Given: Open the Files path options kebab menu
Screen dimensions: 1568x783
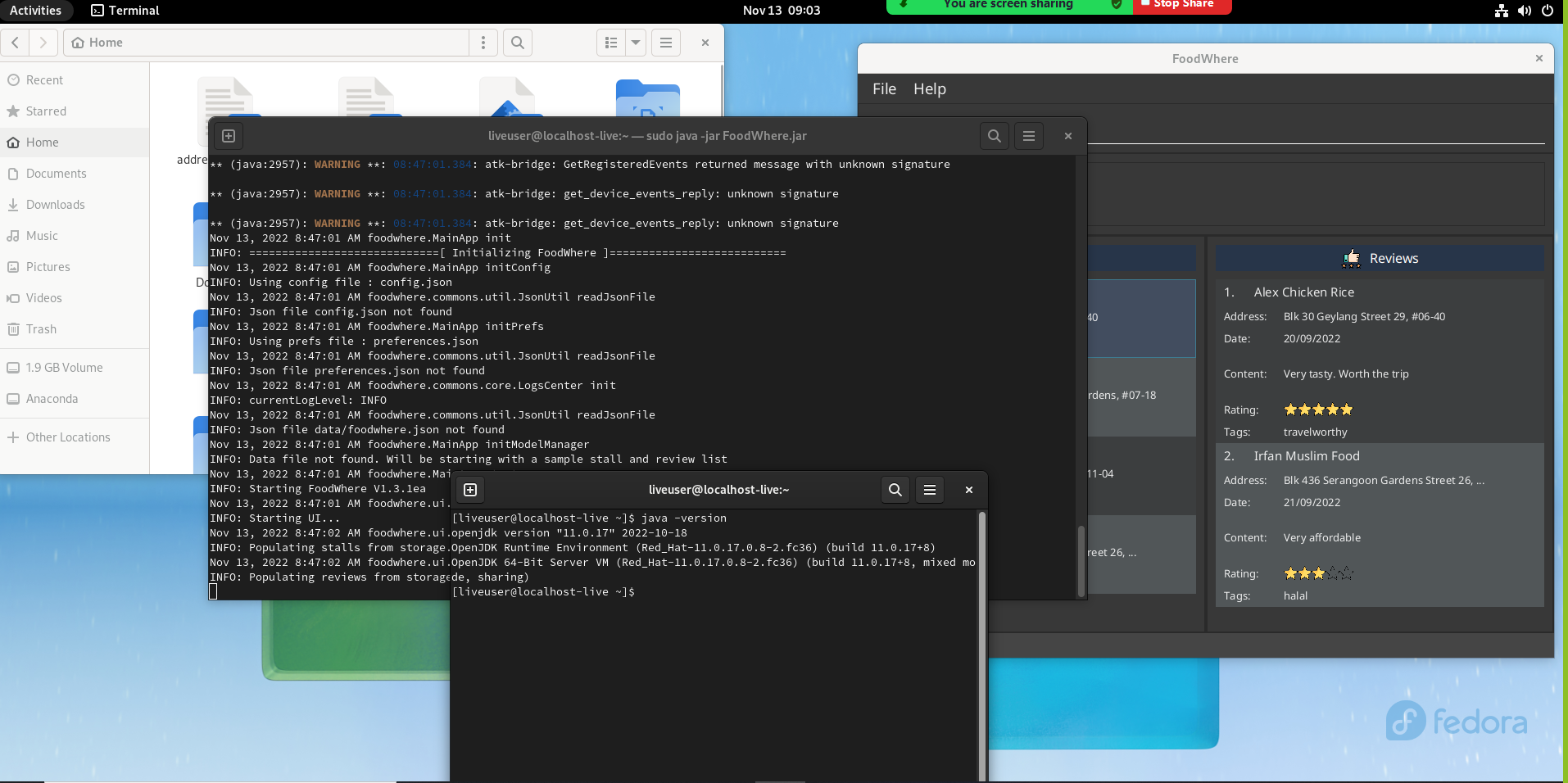Looking at the screenshot, I should (483, 43).
